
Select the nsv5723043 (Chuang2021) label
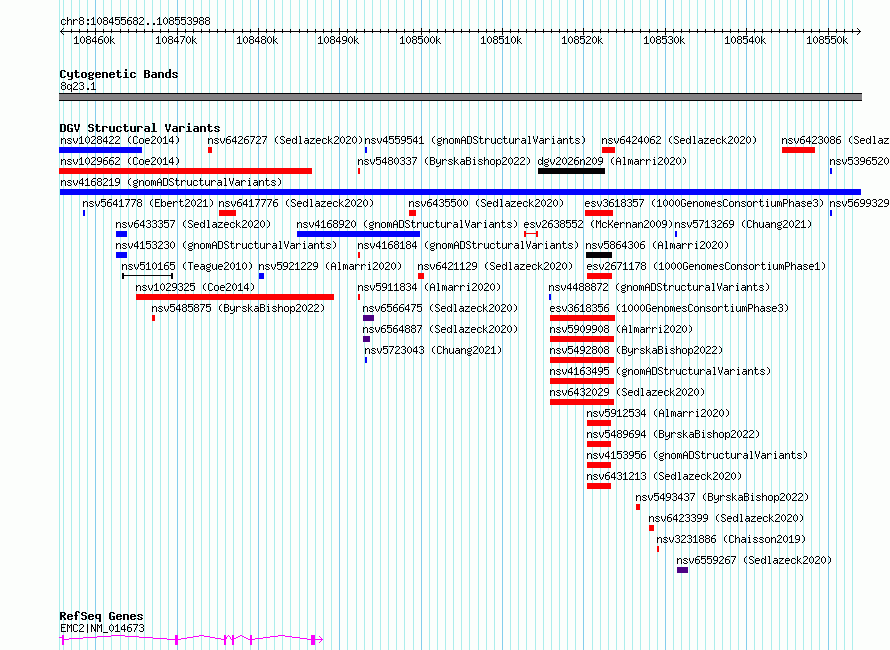pyautogui.click(x=433, y=350)
